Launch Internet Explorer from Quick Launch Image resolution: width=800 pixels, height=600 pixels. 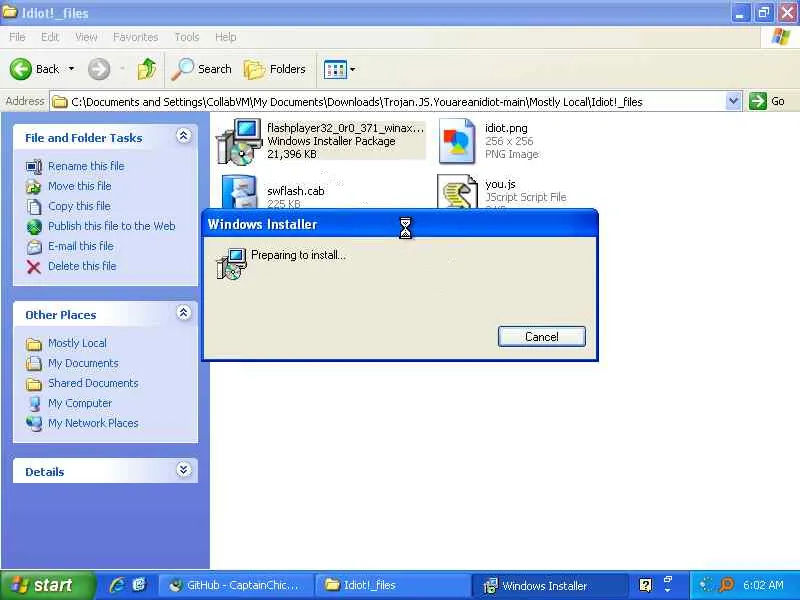coord(117,585)
